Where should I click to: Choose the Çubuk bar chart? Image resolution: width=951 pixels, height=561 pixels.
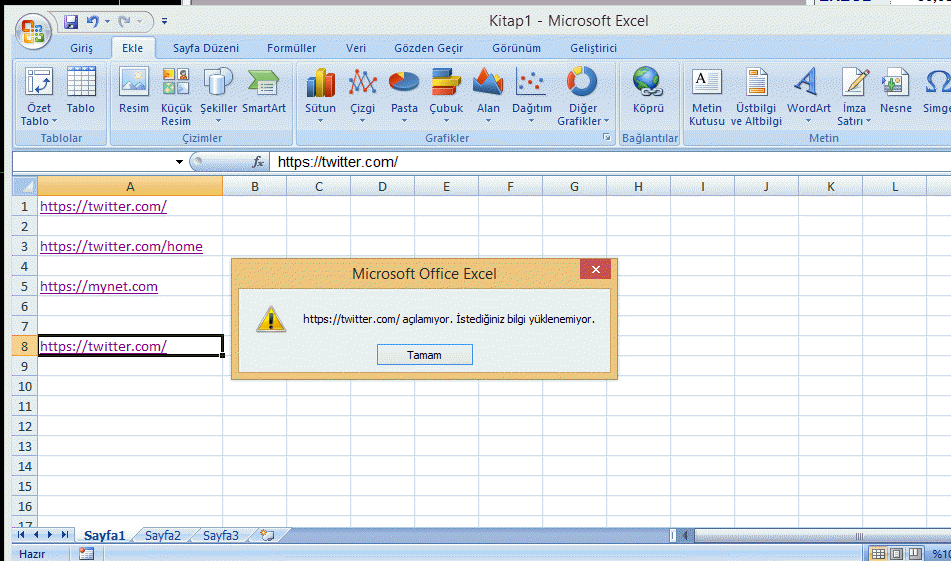coord(446,96)
